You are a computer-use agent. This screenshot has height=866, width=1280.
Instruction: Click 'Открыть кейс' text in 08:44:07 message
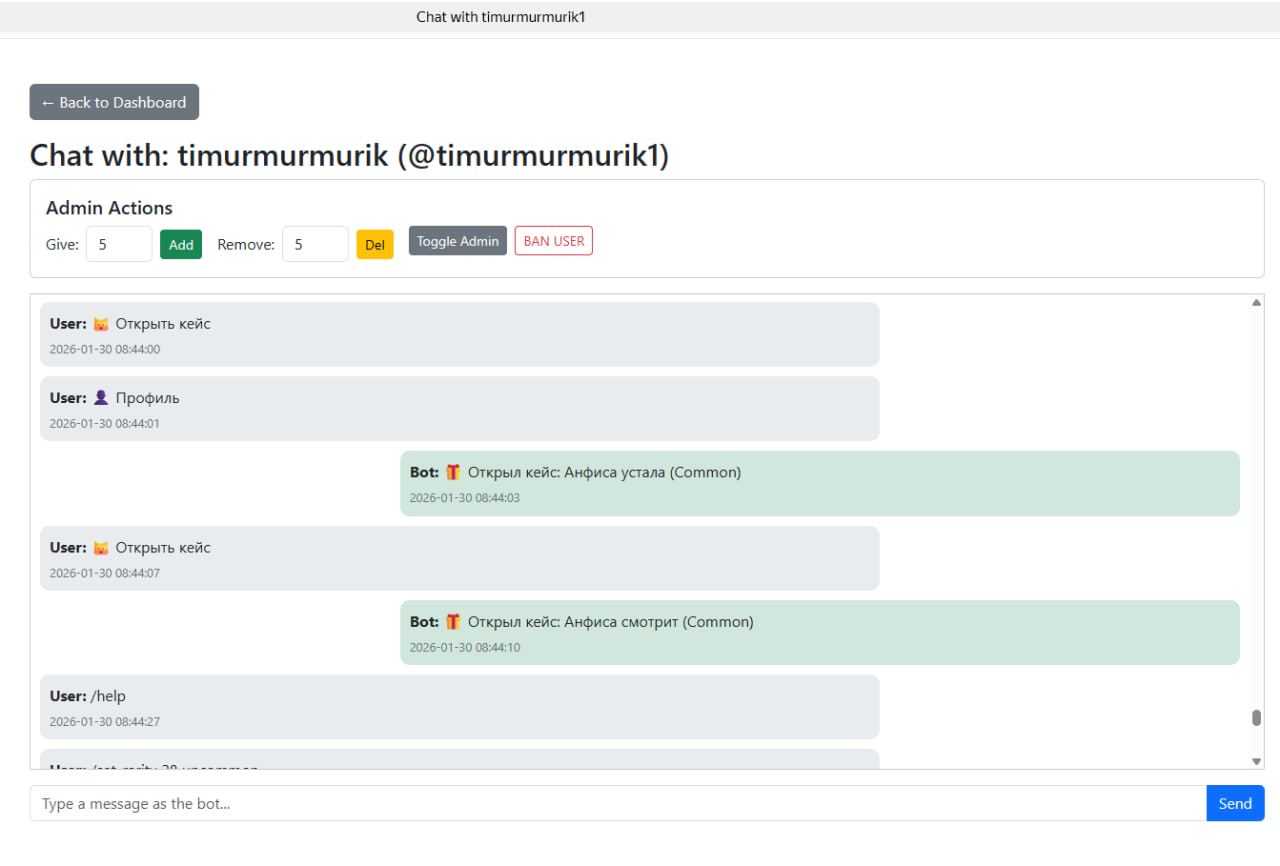pos(163,548)
